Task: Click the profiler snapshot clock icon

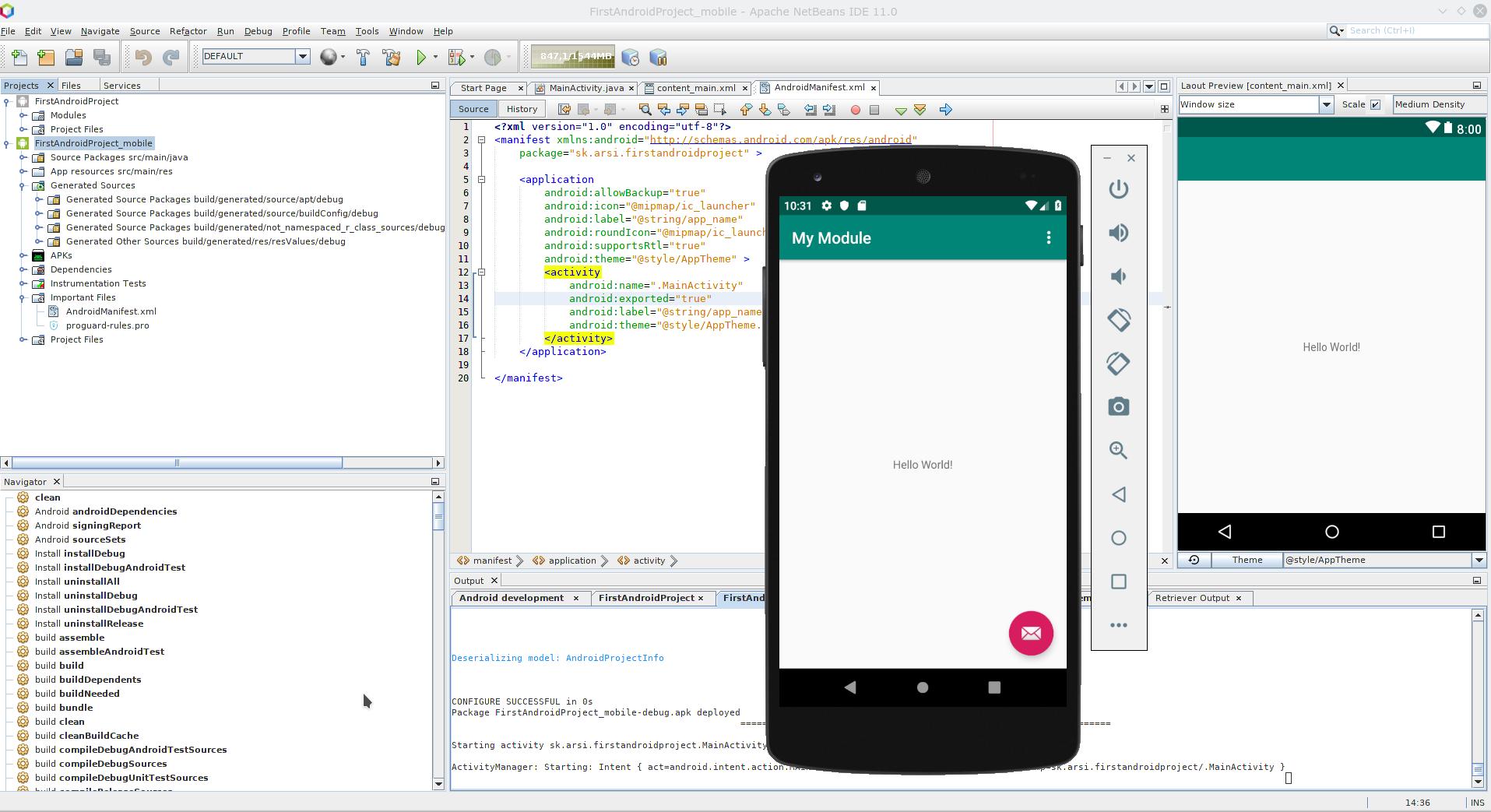Action: click(631, 57)
